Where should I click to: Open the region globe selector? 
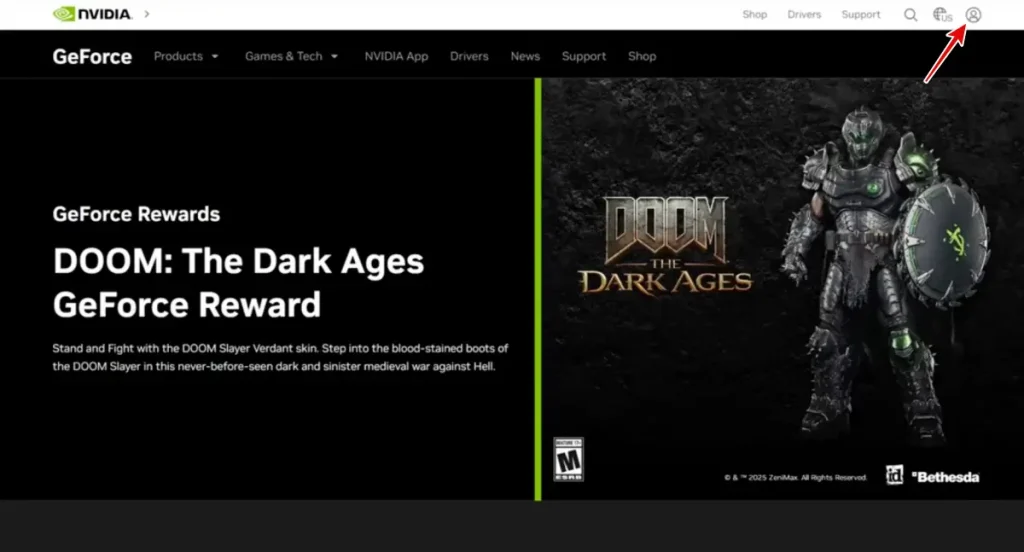942,14
